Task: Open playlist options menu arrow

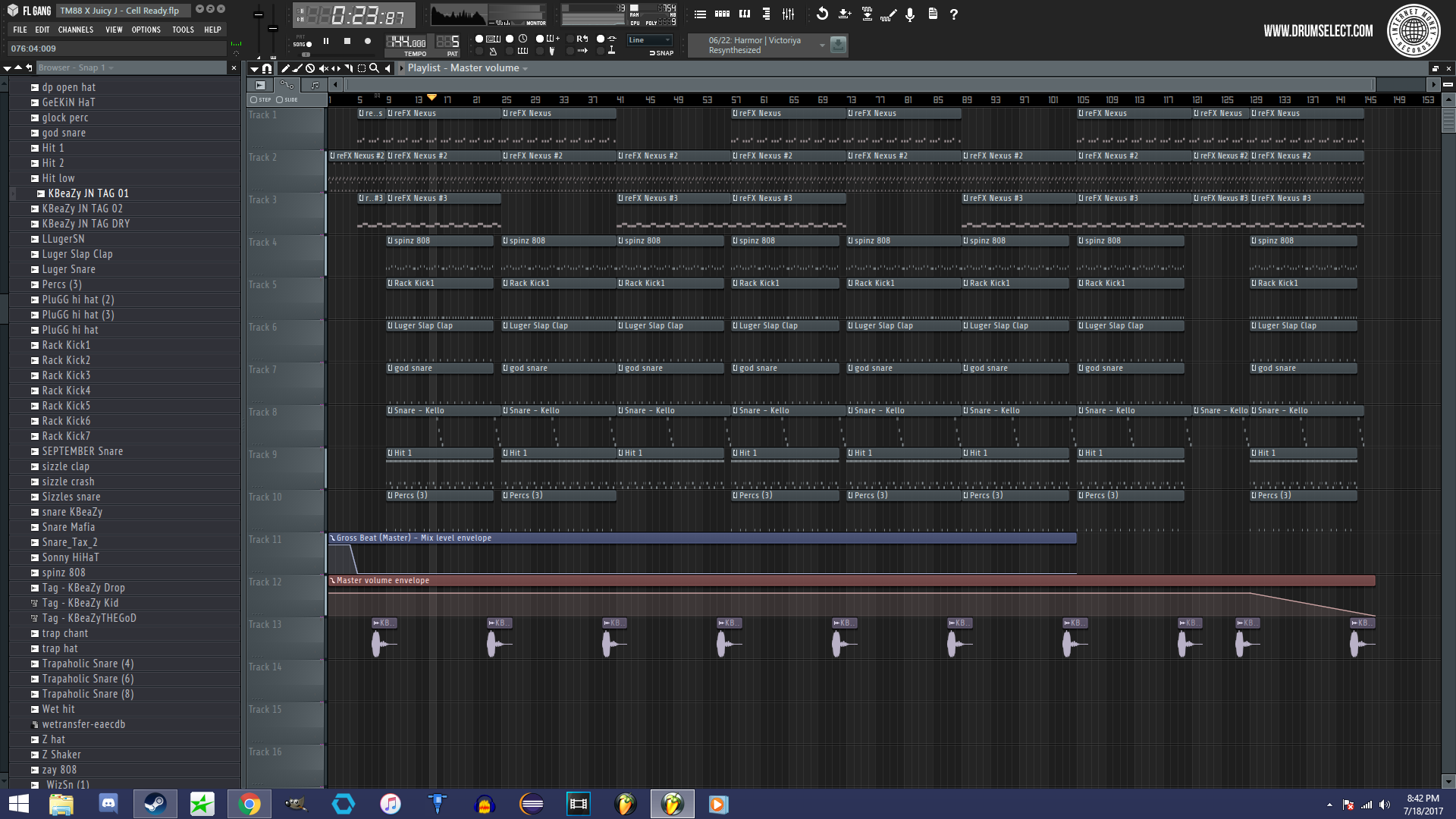Action: (x=254, y=69)
